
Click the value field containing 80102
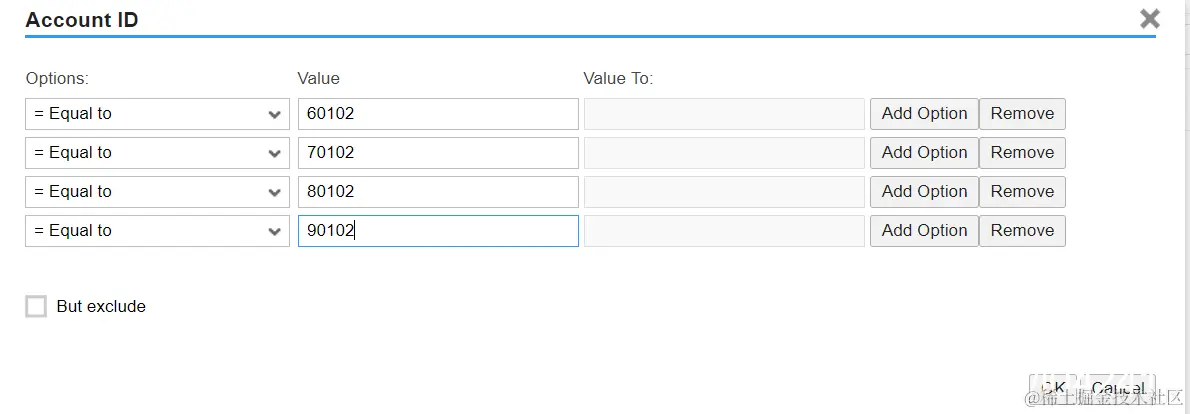point(438,192)
